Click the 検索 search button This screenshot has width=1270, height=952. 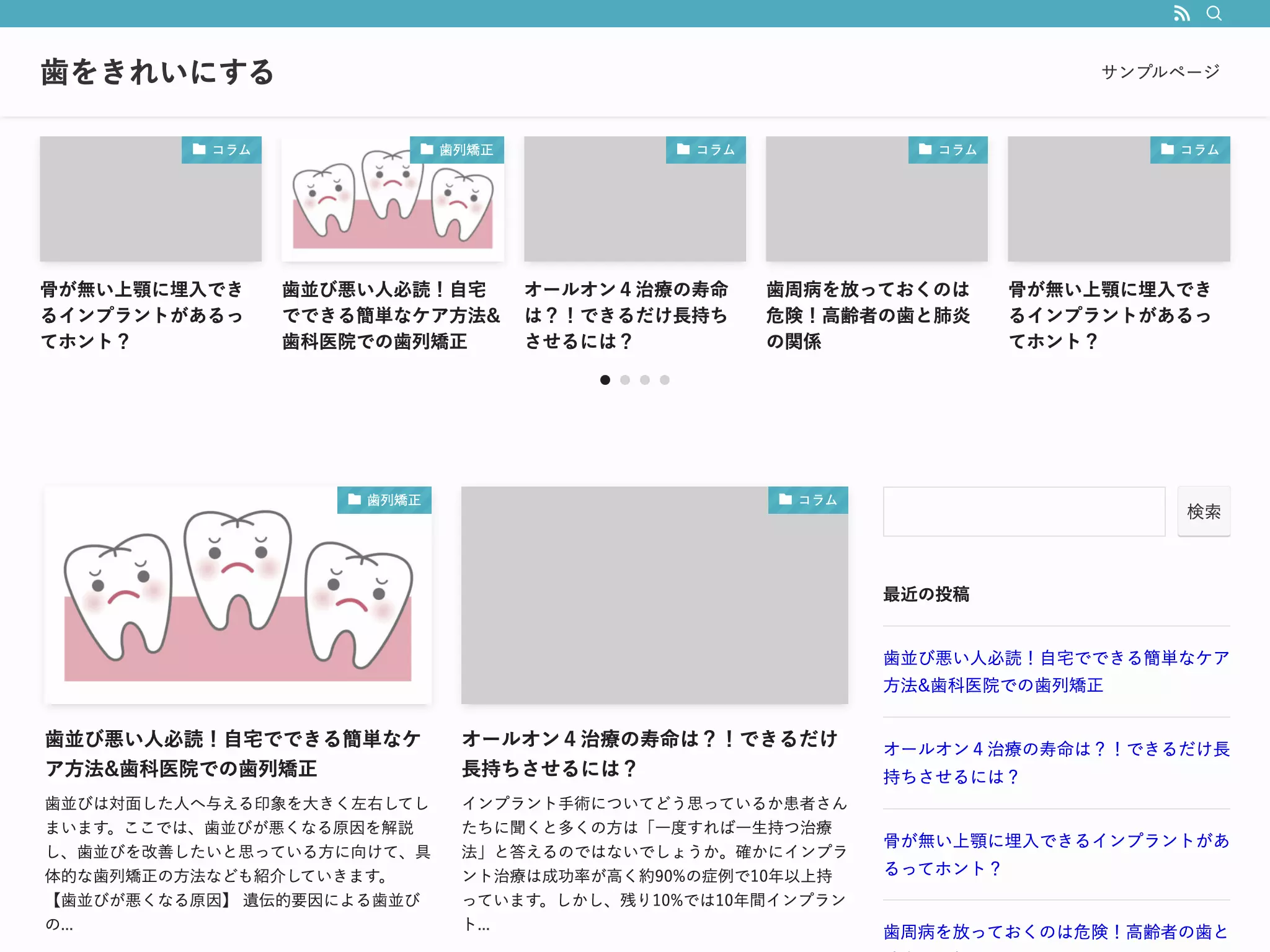[1204, 512]
